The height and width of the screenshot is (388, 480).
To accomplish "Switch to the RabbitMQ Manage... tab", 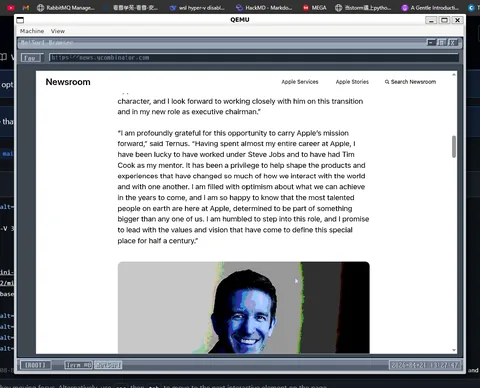I will [66, 7].
